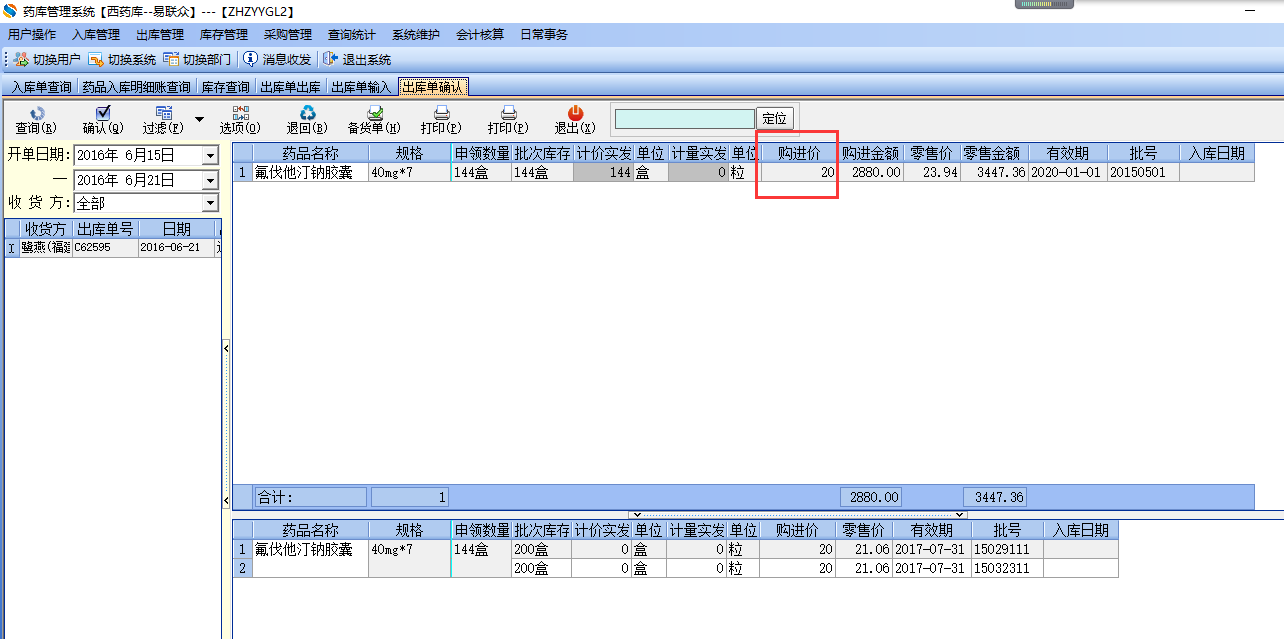This screenshot has width=1284, height=639.
Task: Run the 查询(R) query
Action: click(35, 121)
